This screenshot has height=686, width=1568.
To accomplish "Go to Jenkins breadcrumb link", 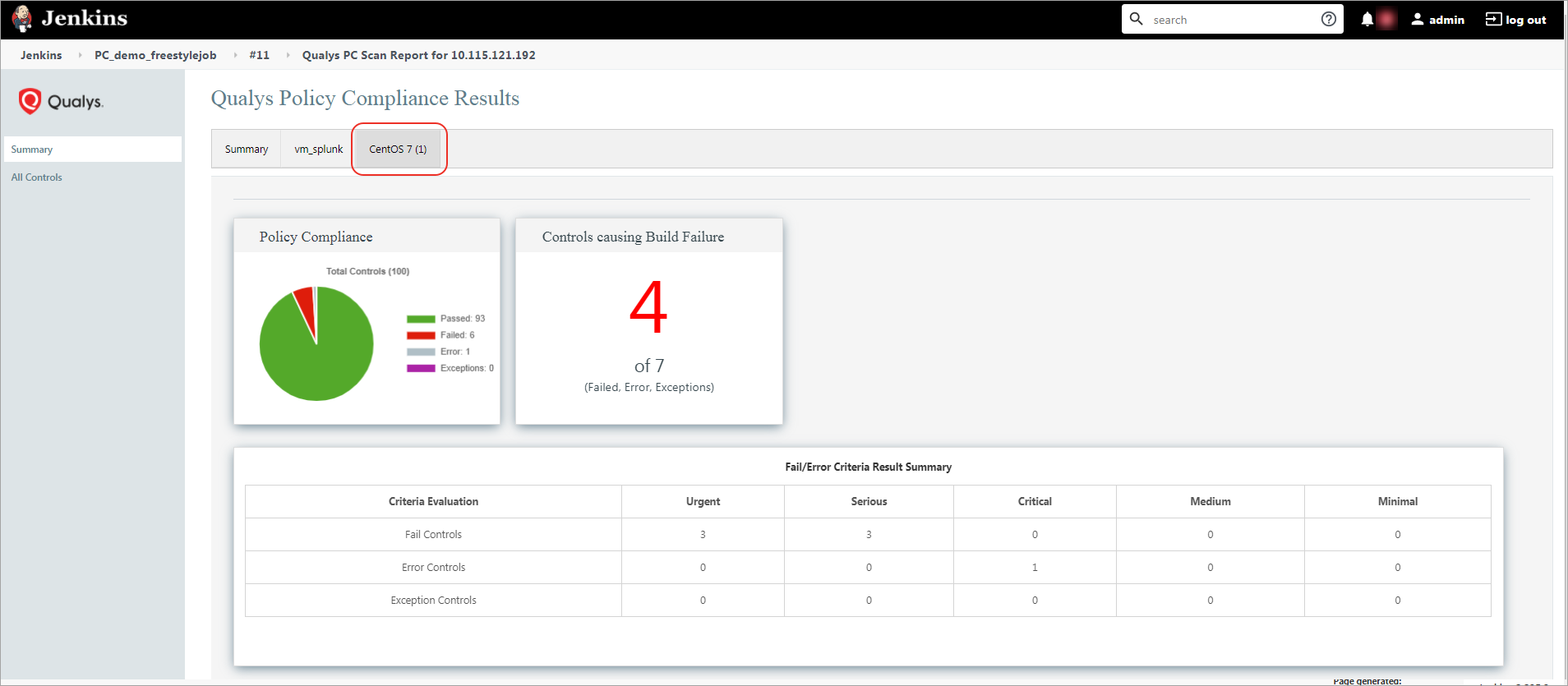I will pyautogui.click(x=41, y=55).
